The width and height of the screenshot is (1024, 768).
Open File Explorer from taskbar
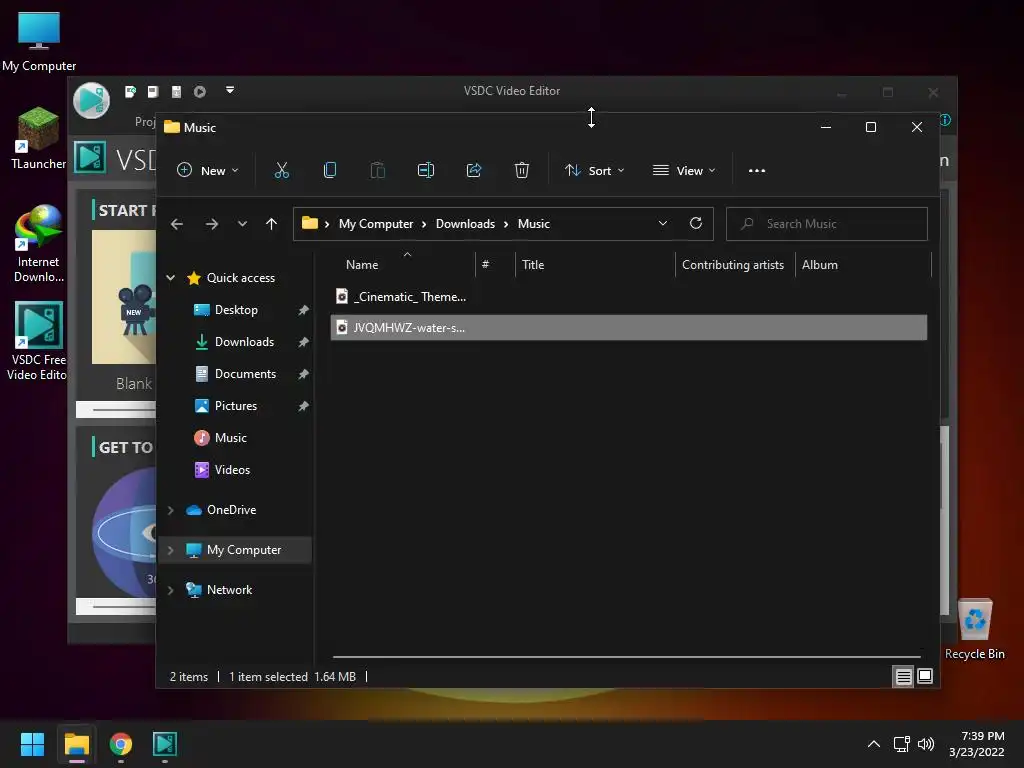[76, 744]
